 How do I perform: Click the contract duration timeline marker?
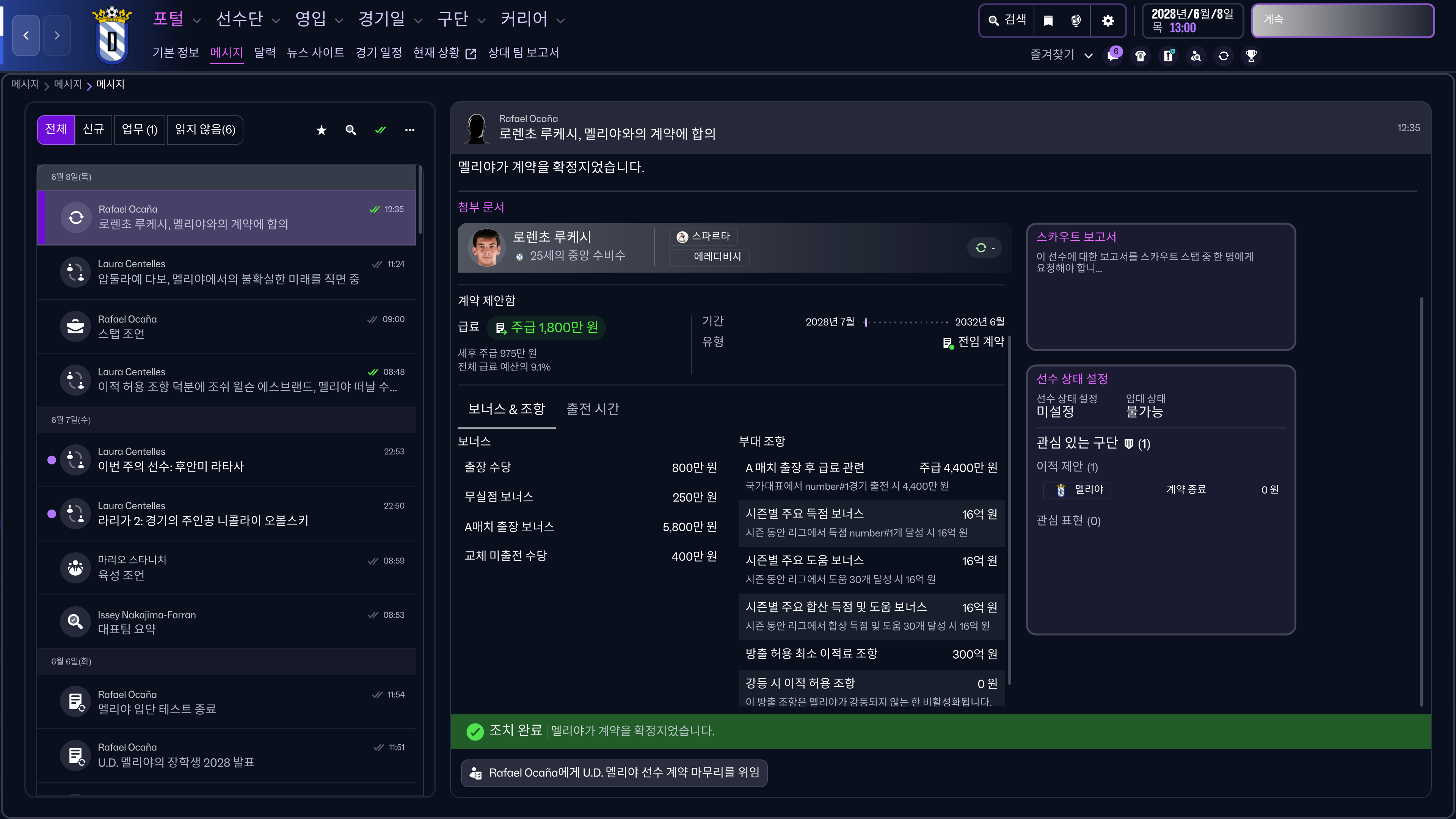coord(865,322)
